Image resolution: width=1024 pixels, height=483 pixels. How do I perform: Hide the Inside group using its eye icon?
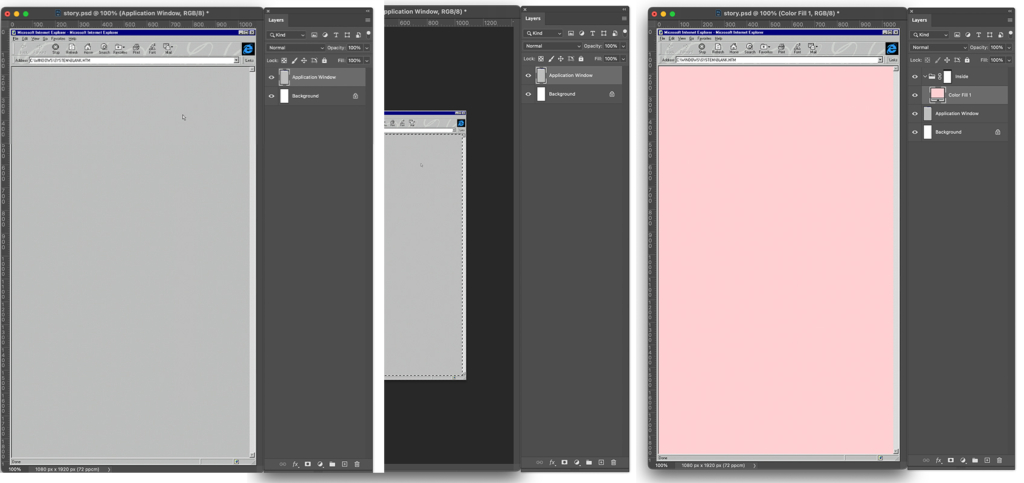point(915,76)
